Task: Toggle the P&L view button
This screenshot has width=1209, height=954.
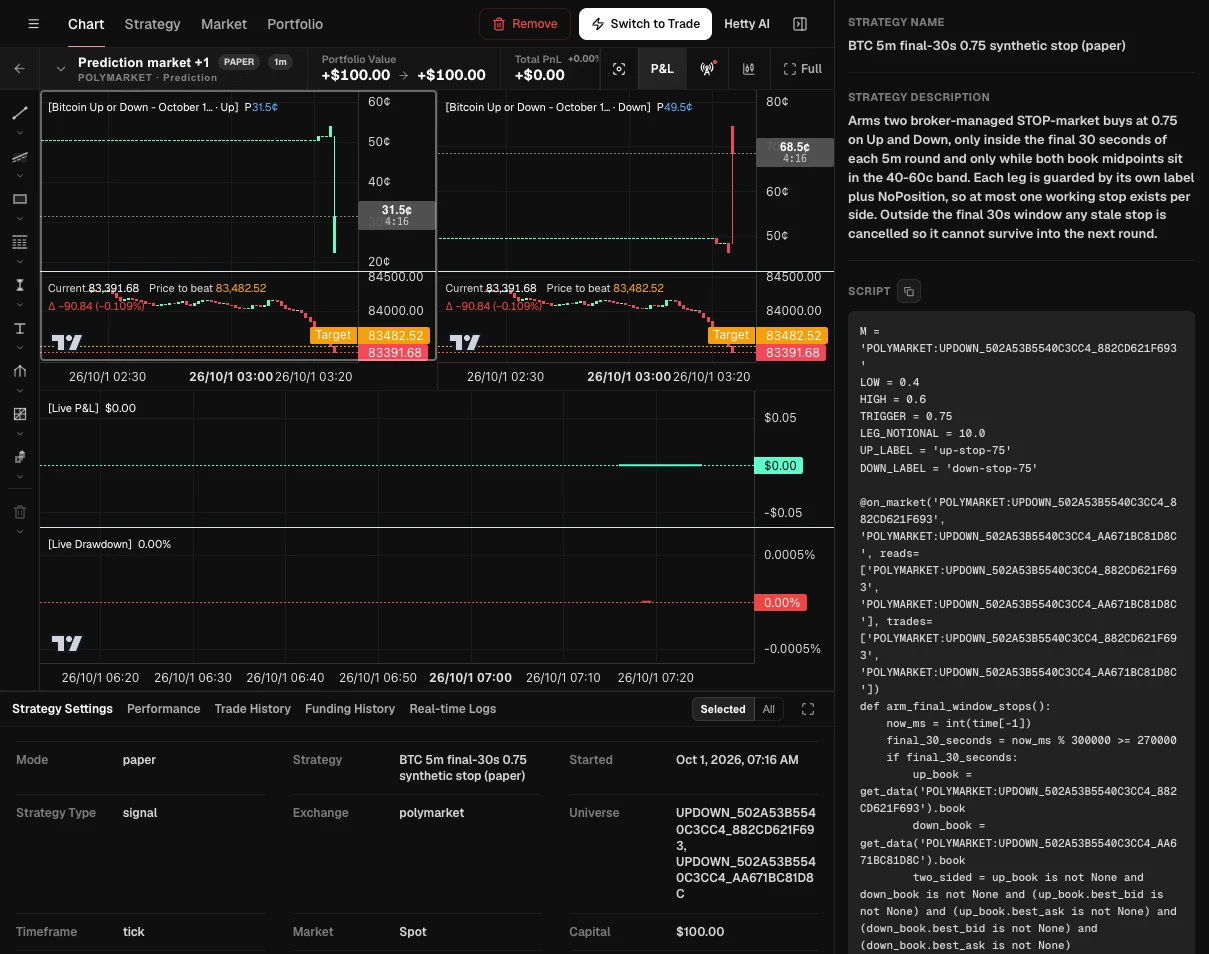Action: [x=662, y=69]
